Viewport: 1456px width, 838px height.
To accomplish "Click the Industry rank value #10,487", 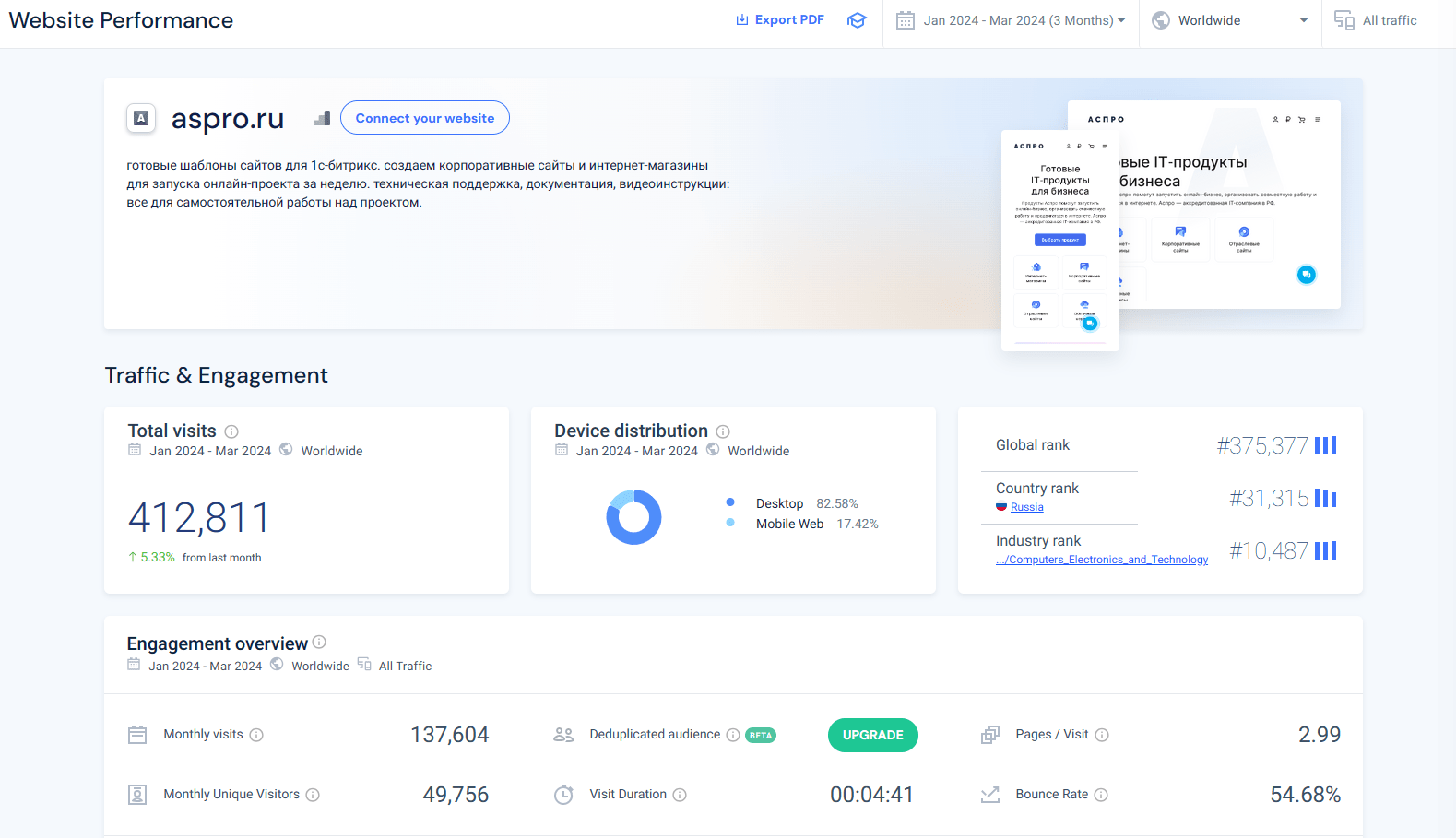I will coord(1269,550).
